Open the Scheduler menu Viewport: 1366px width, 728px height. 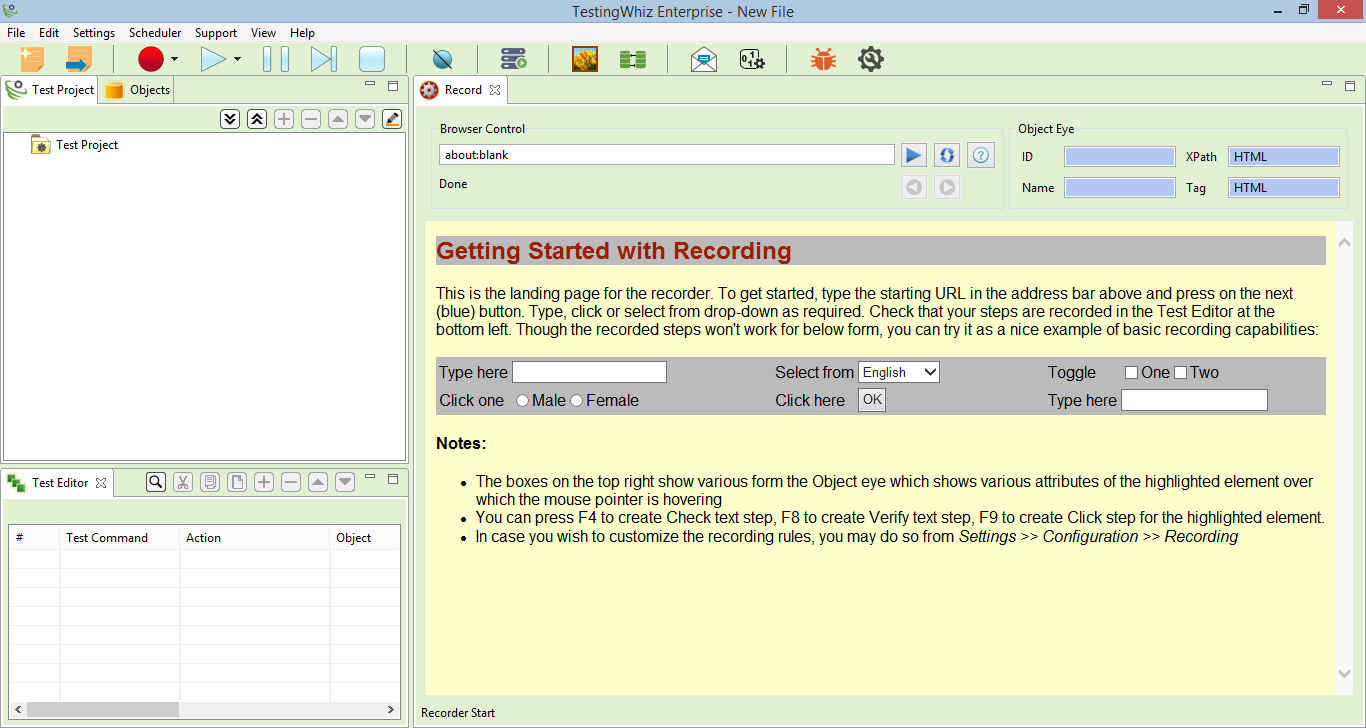tap(155, 33)
